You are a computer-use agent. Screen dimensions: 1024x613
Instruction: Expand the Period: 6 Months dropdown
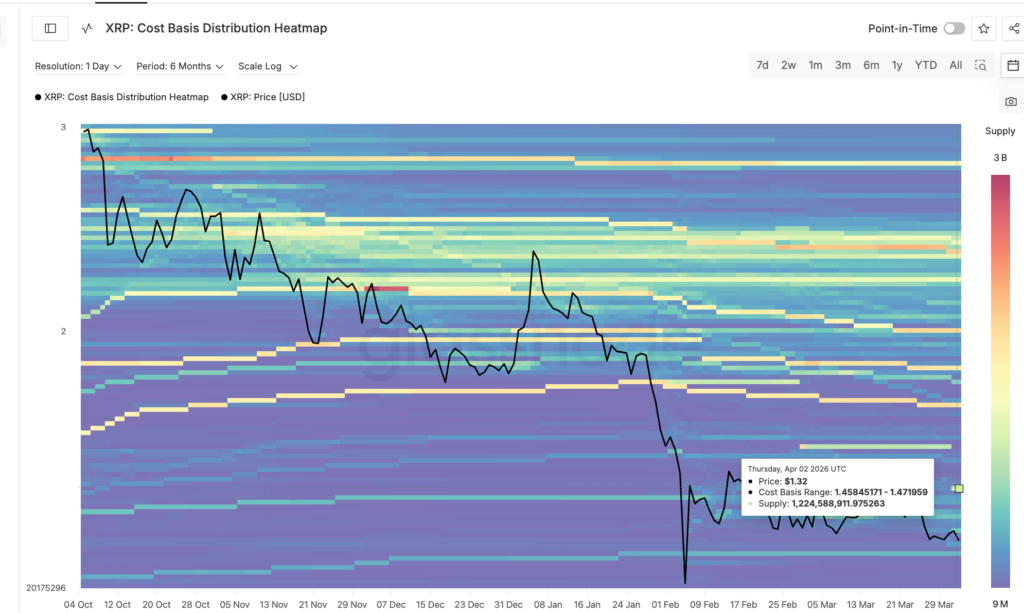pyautogui.click(x=180, y=66)
